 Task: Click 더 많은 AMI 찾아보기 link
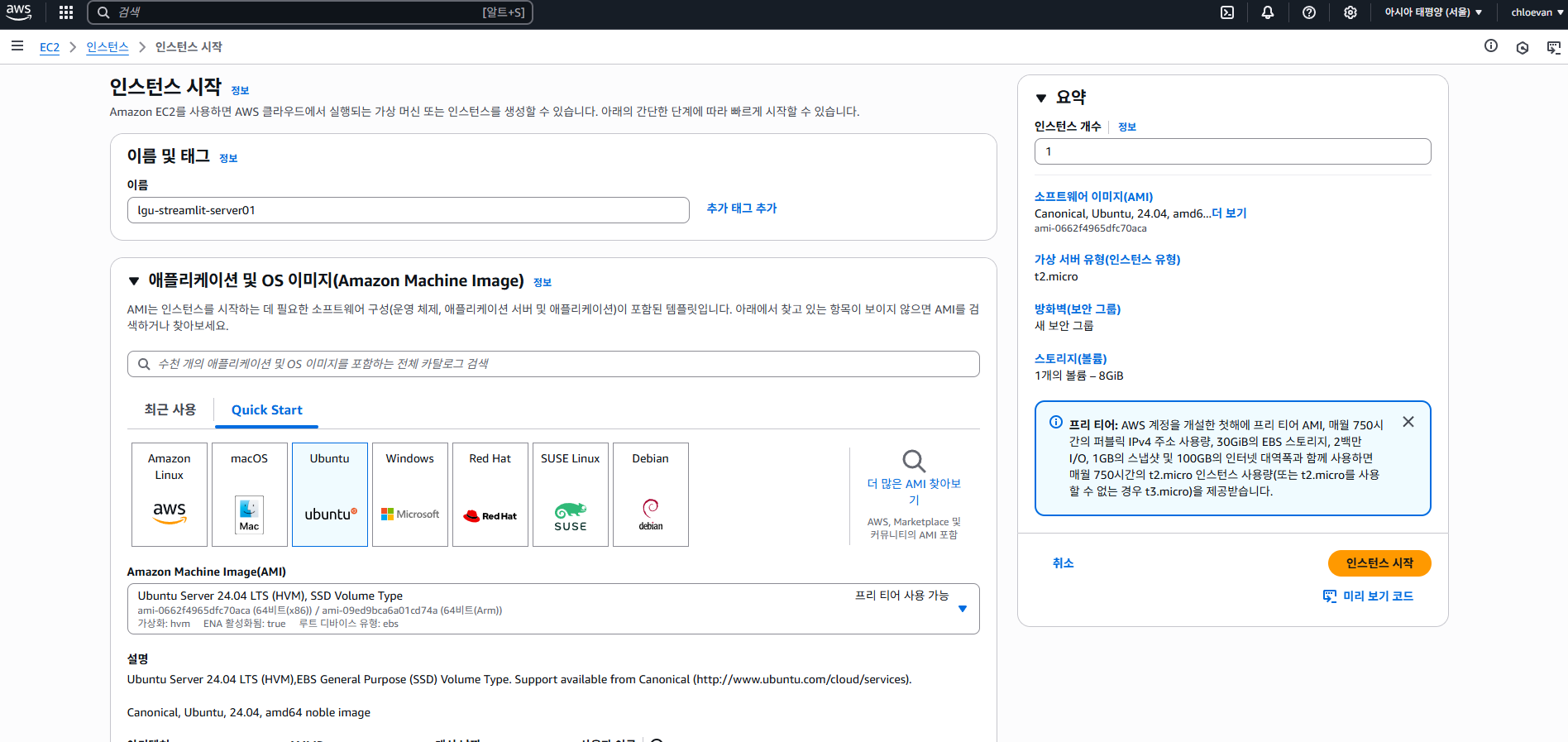(x=914, y=491)
